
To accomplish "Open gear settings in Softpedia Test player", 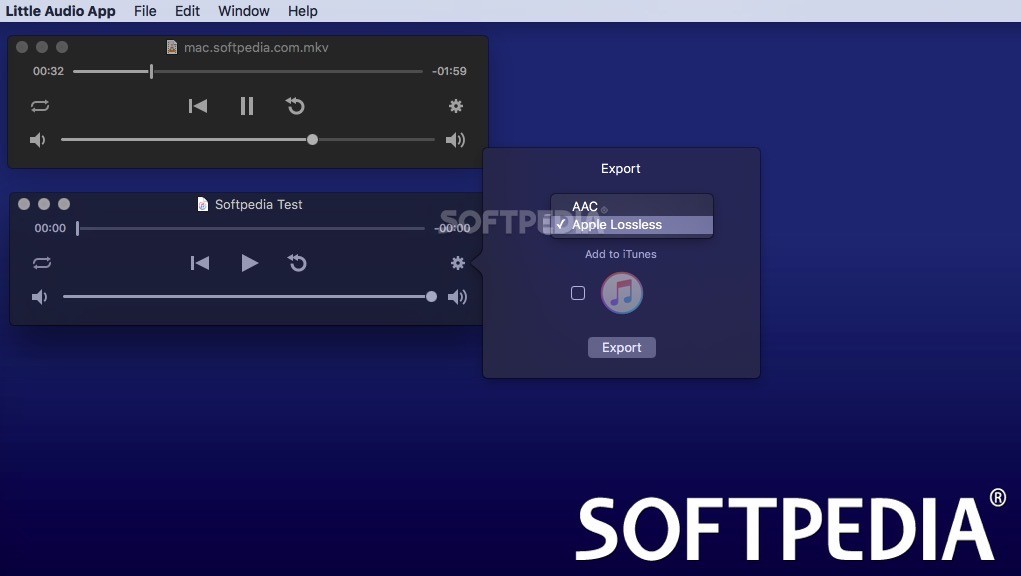I will [458, 263].
